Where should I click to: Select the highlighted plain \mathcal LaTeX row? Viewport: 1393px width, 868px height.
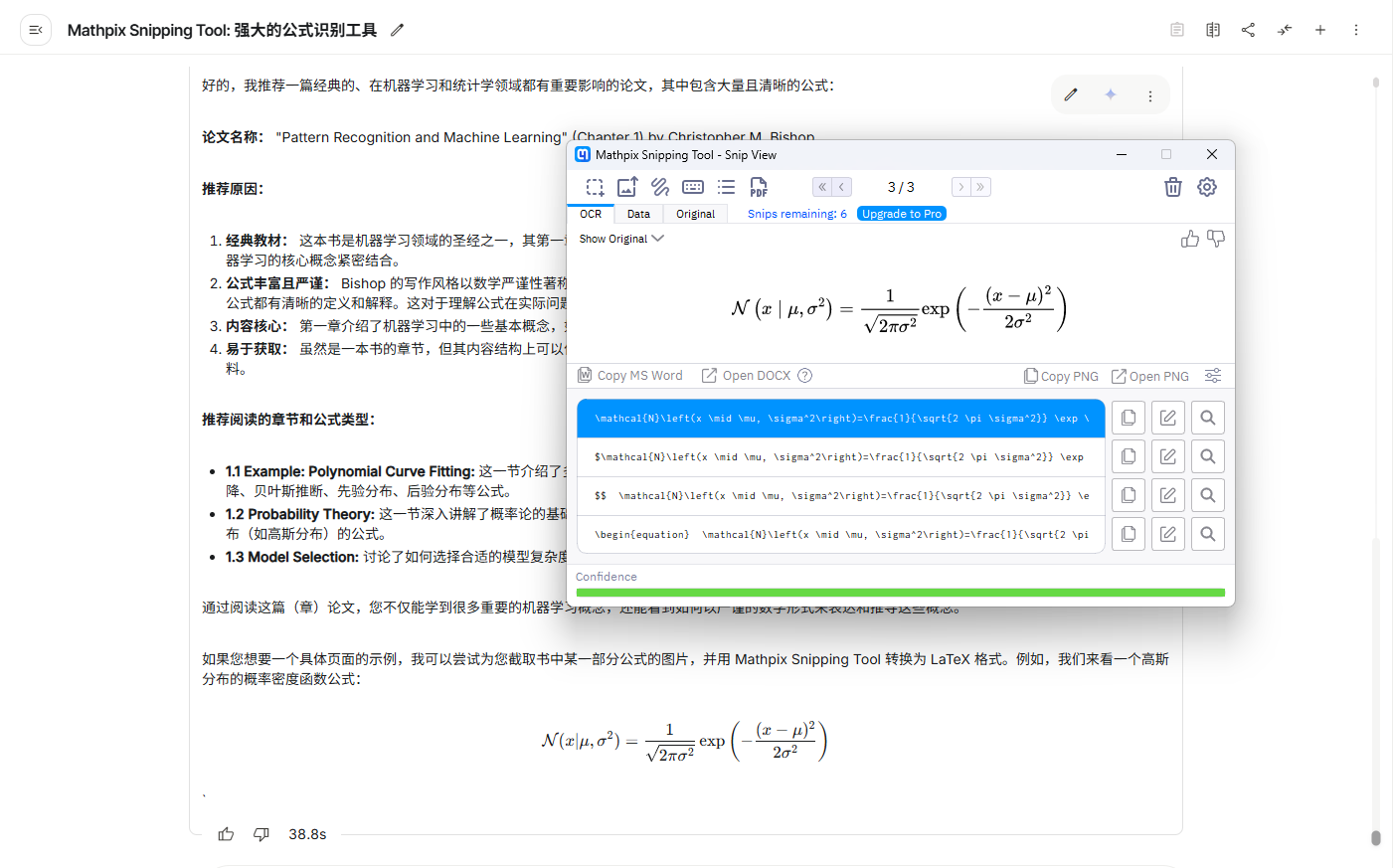[841, 419]
